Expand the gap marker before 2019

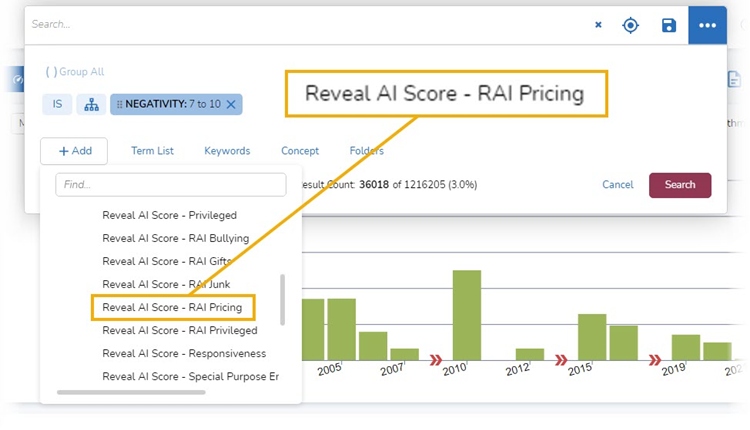pos(655,360)
